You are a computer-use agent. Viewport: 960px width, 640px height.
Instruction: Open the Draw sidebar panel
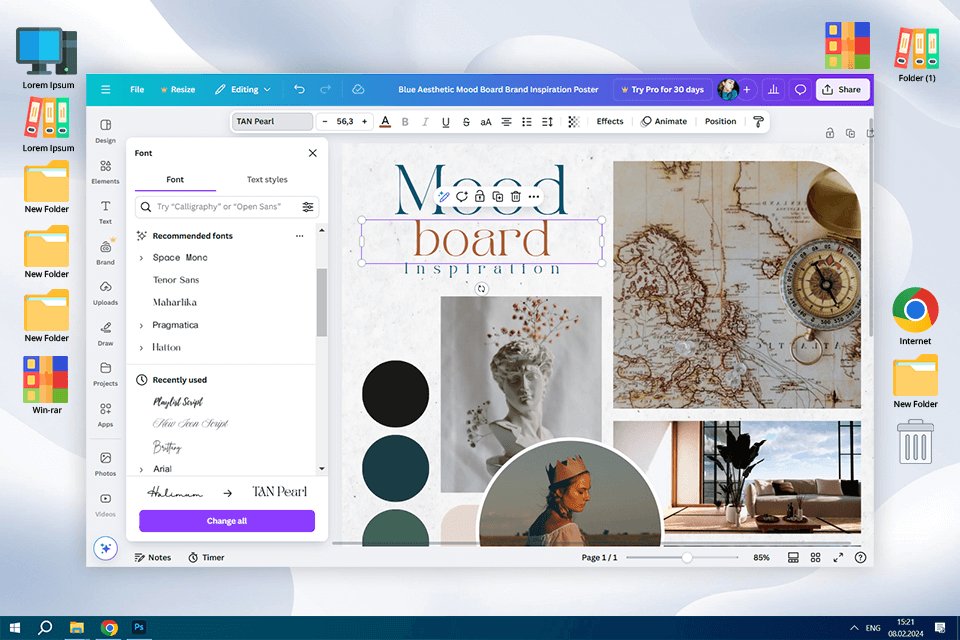(105, 333)
